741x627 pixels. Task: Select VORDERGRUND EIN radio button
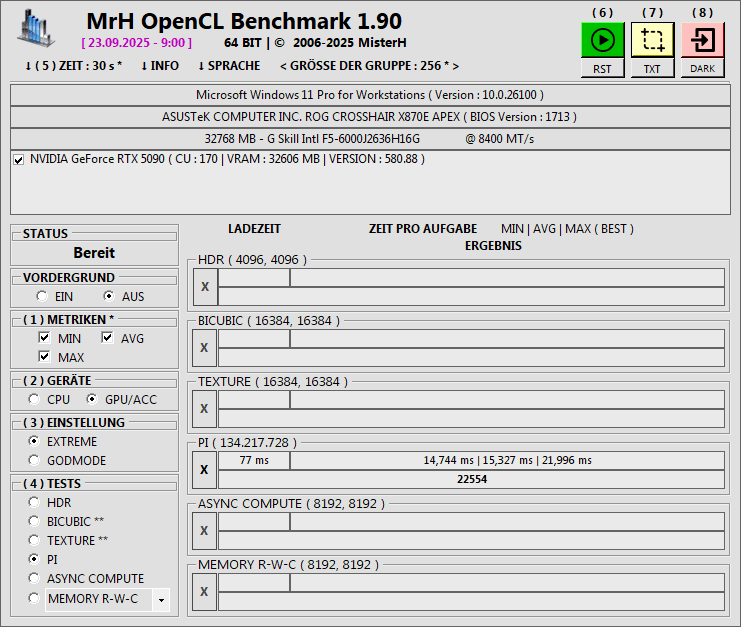[42, 296]
